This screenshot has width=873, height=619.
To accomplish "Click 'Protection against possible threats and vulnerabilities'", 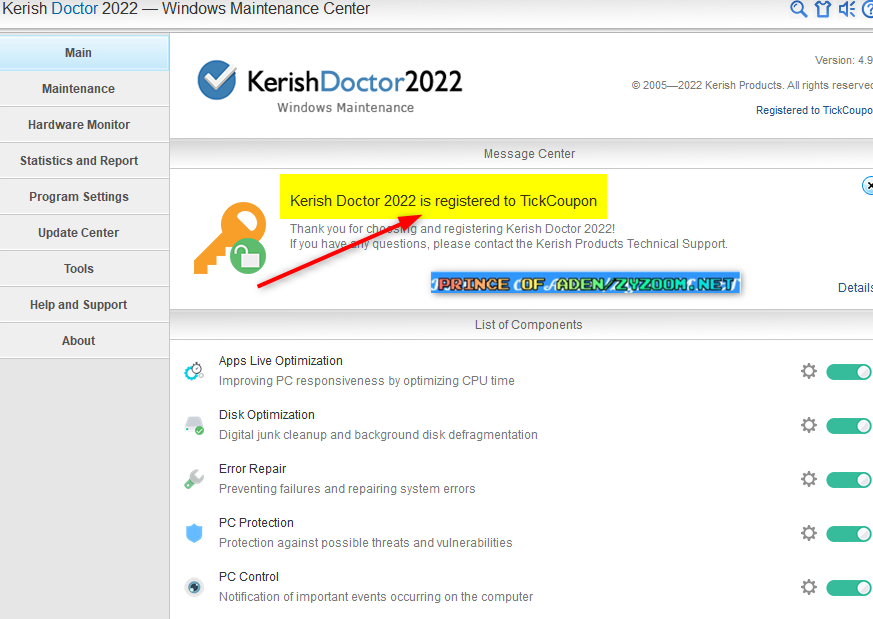I will click(x=365, y=543).
